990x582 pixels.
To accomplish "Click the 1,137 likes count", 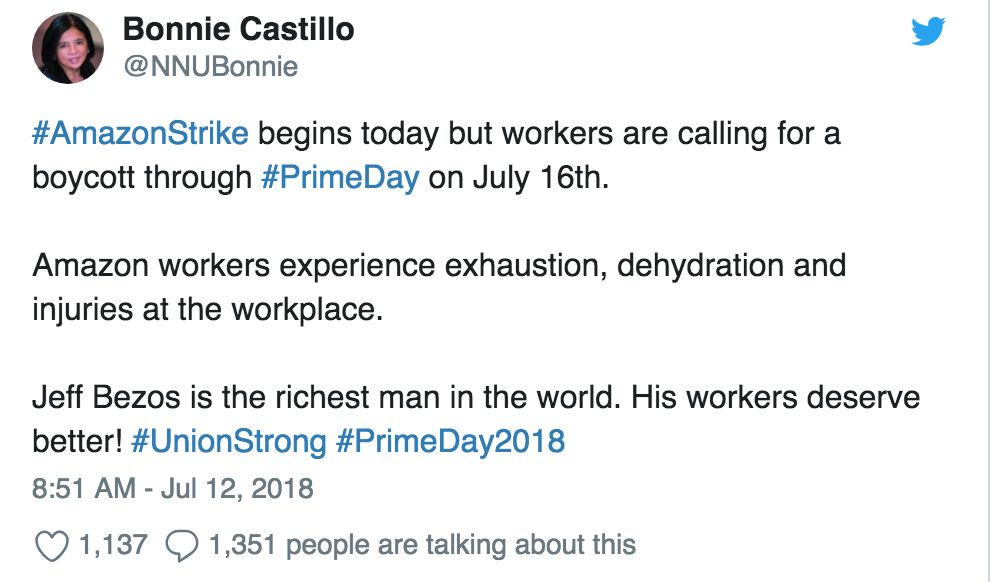I will (111, 545).
